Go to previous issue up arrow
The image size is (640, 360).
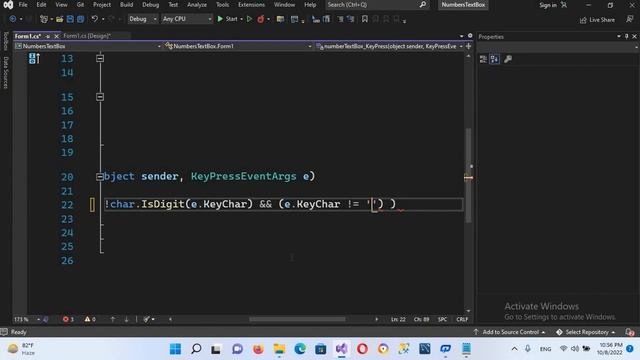[x=113, y=319]
